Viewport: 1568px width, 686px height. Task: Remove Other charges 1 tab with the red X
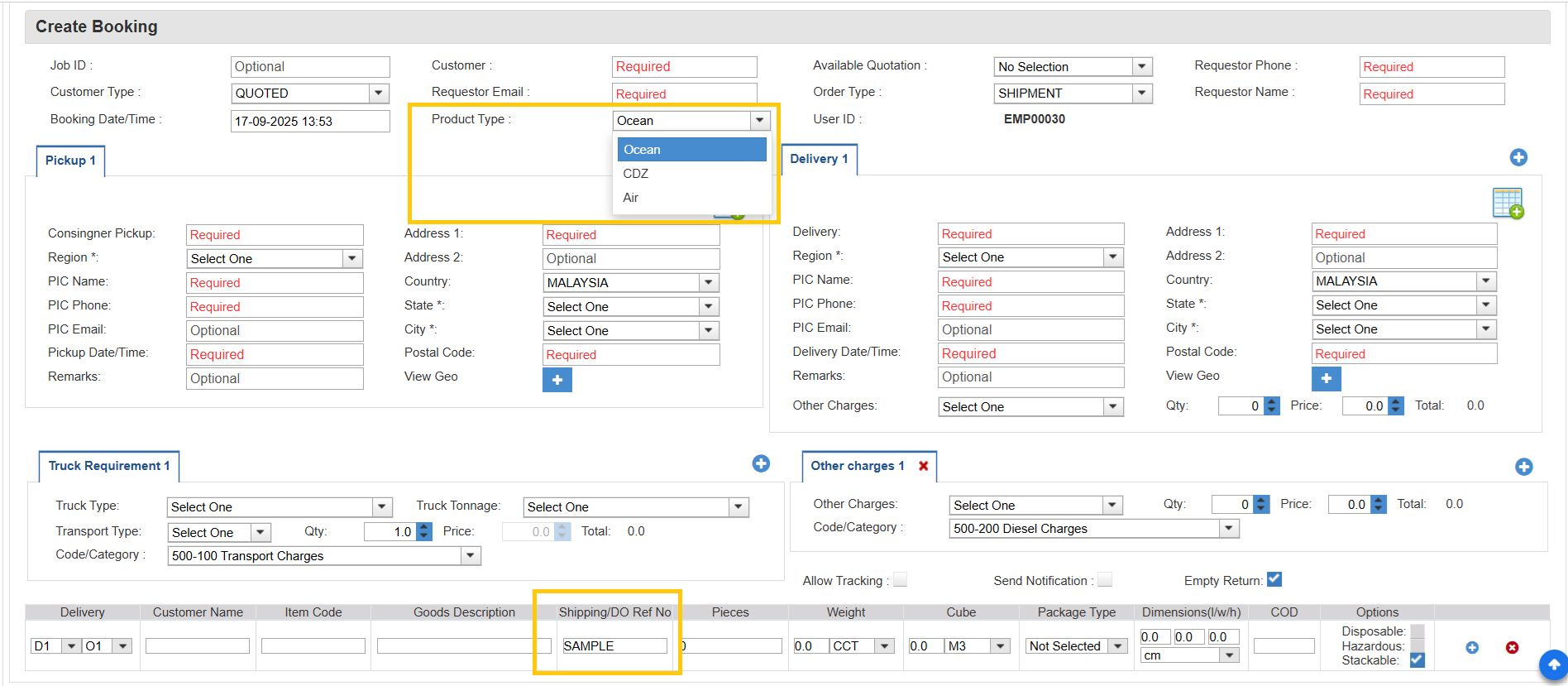[923, 466]
